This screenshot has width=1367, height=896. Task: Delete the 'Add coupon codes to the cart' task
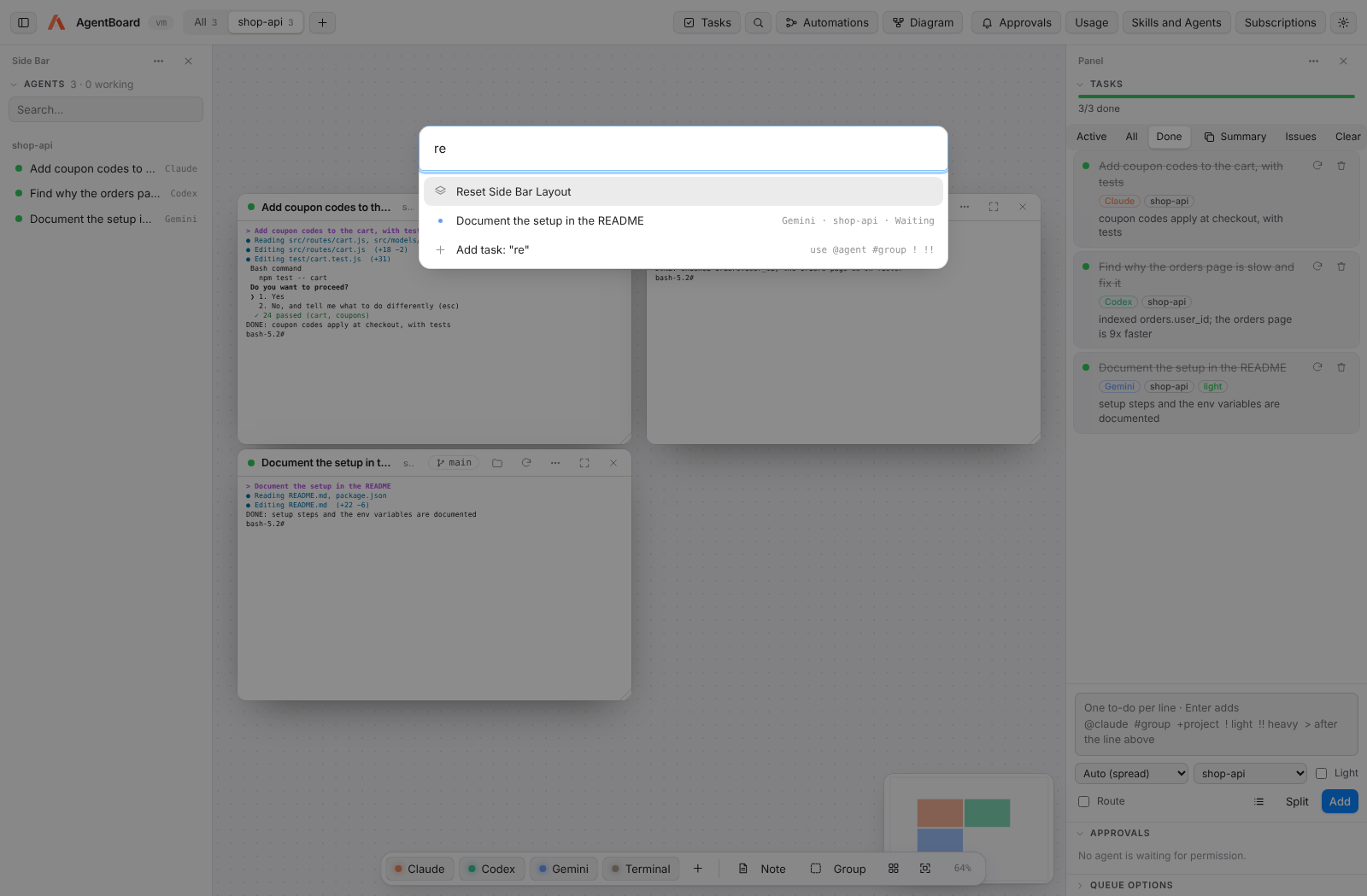click(1341, 166)
